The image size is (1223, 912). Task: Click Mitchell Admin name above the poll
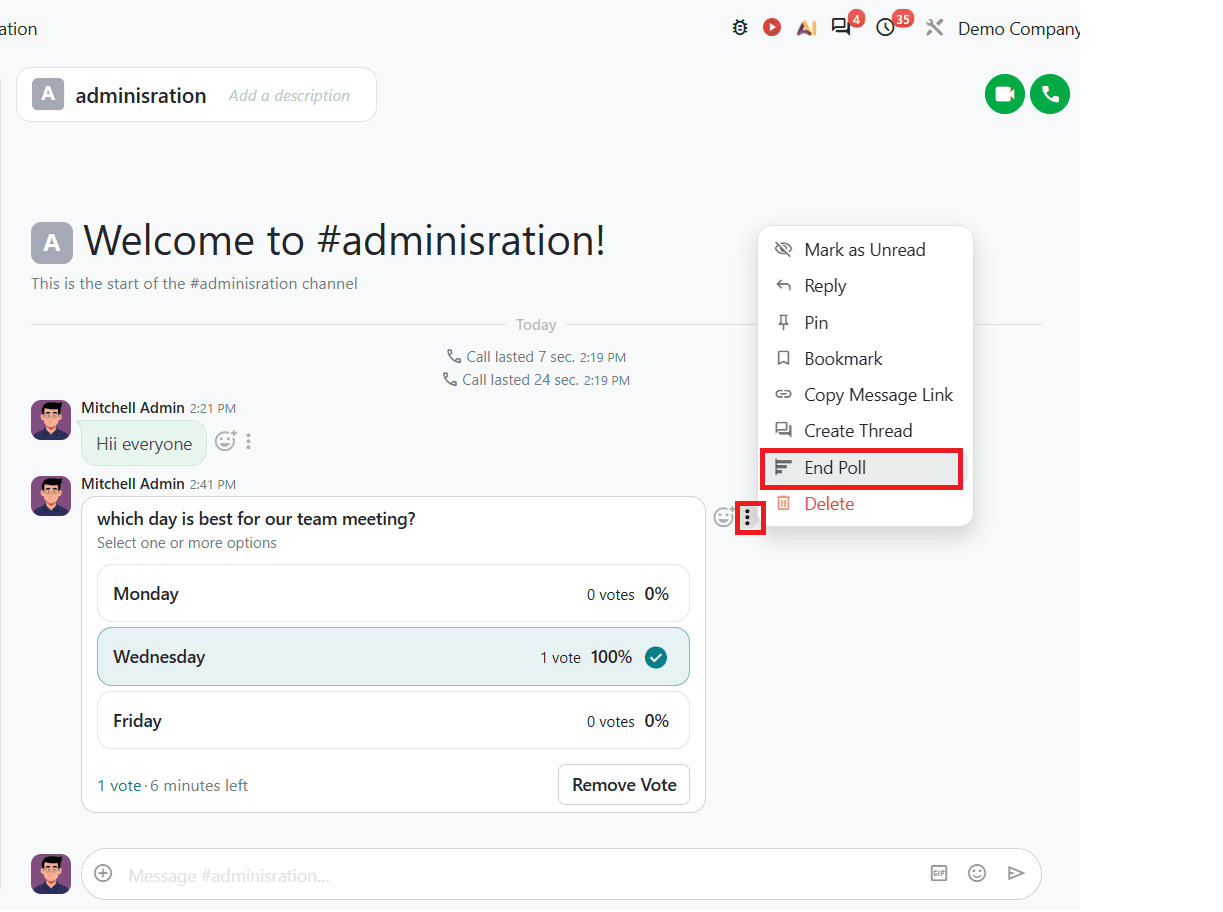click(133, 484)
